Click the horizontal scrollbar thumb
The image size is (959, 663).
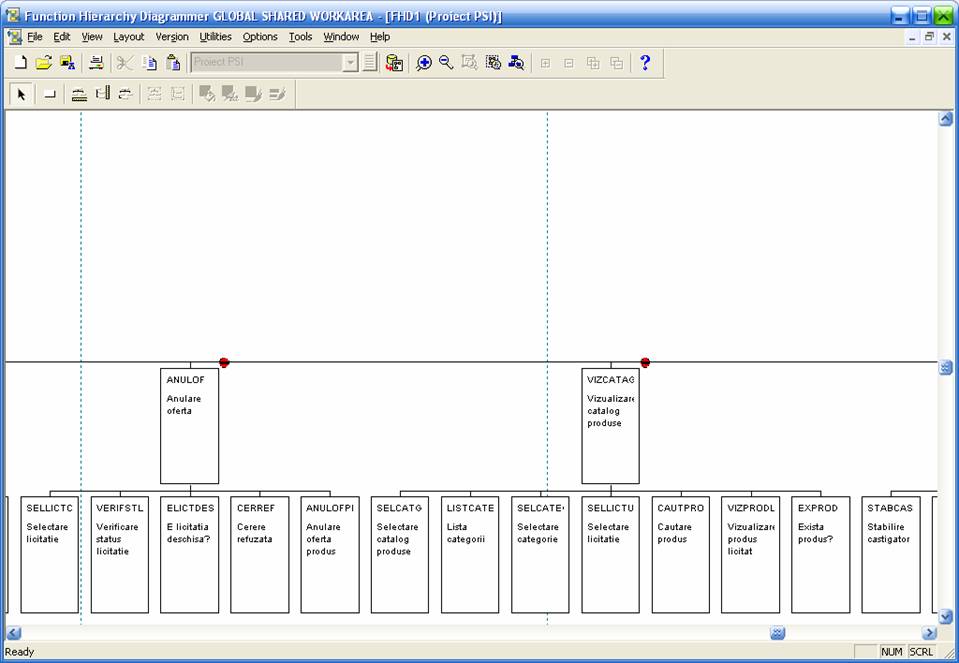[x=777, y=633]
